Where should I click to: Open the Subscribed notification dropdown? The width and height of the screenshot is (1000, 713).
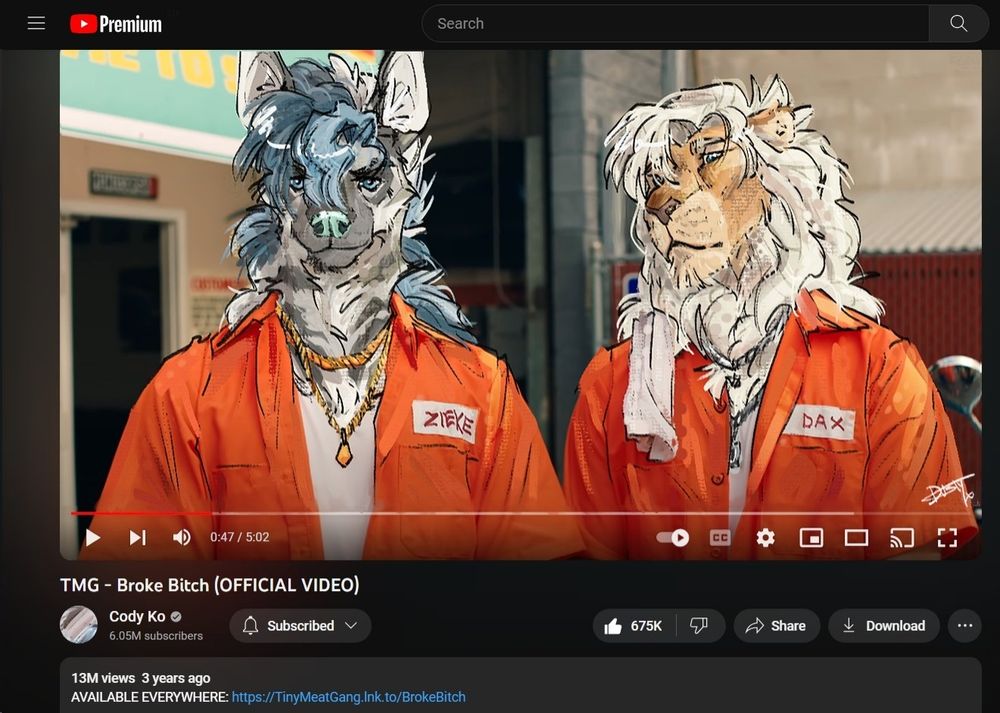point(300,626)
